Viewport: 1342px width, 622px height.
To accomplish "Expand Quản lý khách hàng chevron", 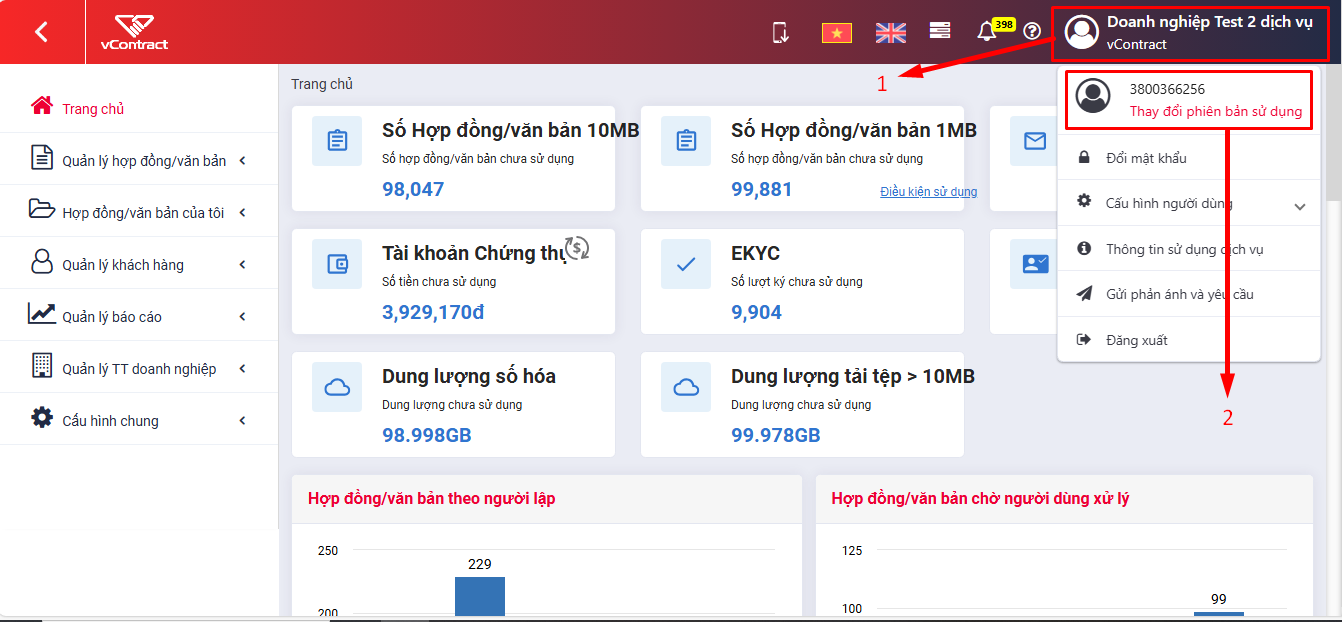I will [242, 264].
